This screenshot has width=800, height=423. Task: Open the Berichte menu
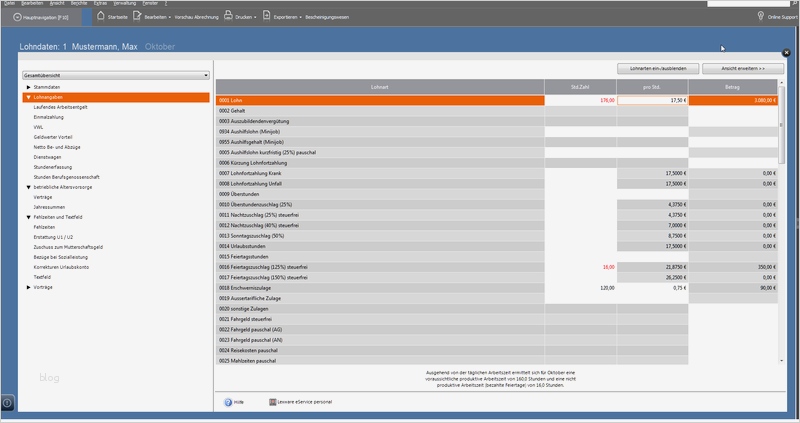(79, 3)
